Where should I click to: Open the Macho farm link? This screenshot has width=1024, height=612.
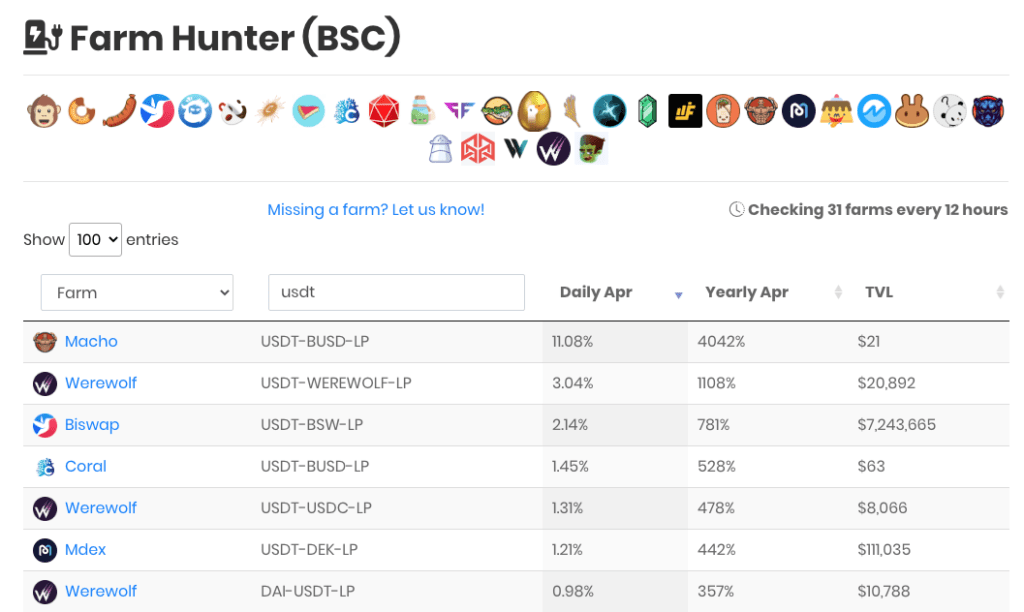click(x=91, y=342)
